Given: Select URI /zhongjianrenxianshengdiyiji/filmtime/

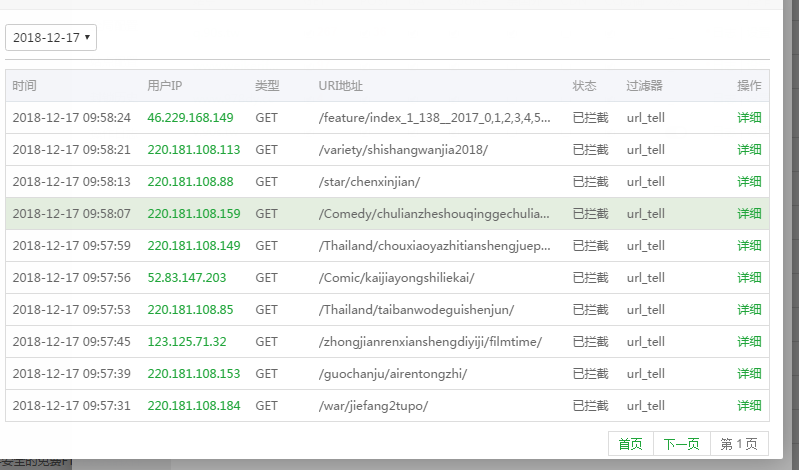Looking at the screenshot, I should point(430,342).
